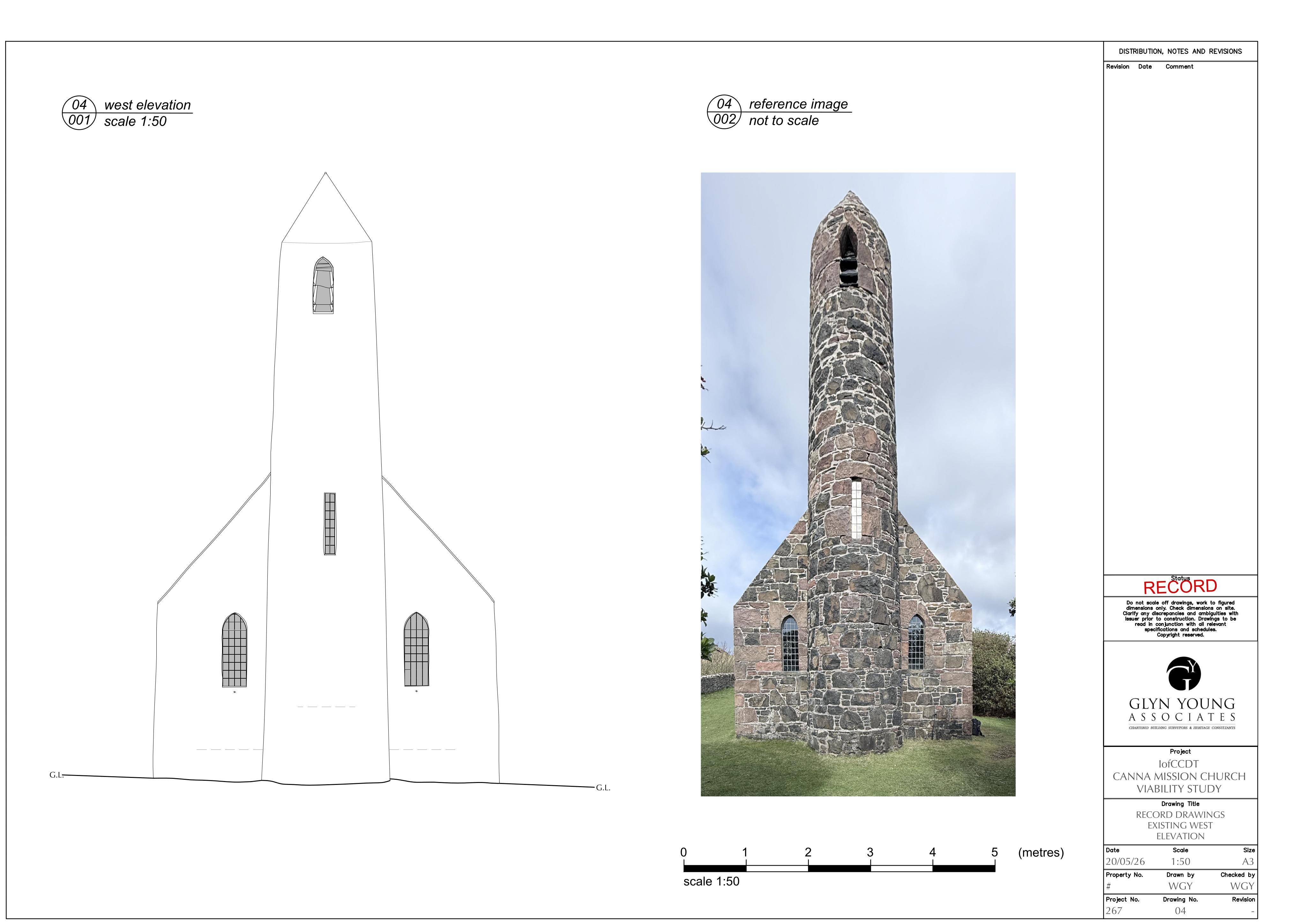Viewport: 1307px width, 924px height.
Task: Click the narrow slit window on drawn tower
Action: (330, 524)
